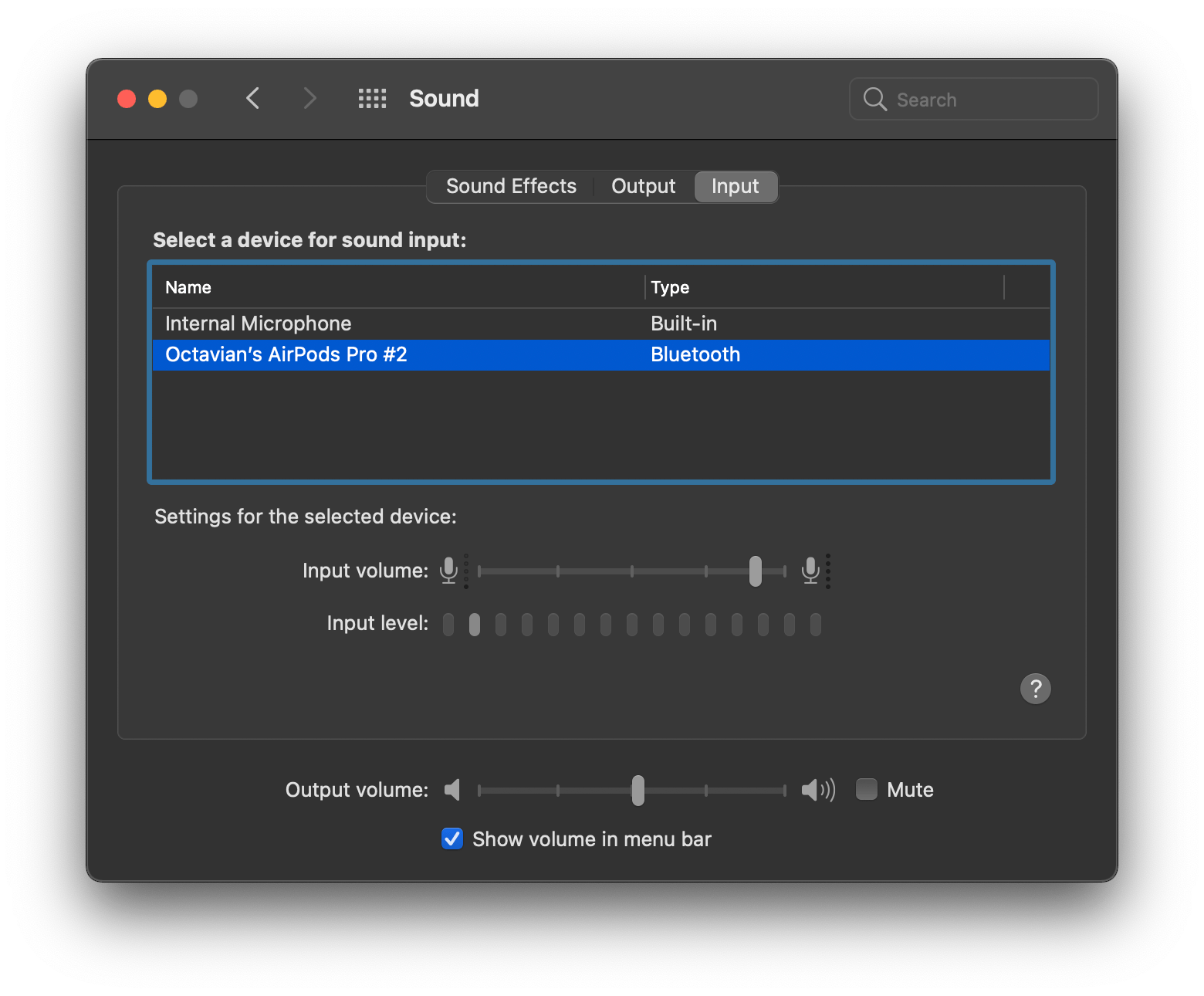Image resolution: width=1204 pixels, height=996 pixels.
Task: Enable the Mute checkbox
Action: coord(866,790)
